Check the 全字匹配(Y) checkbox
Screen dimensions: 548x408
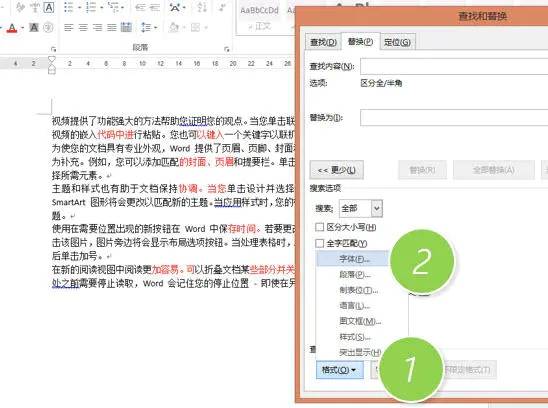319,243
